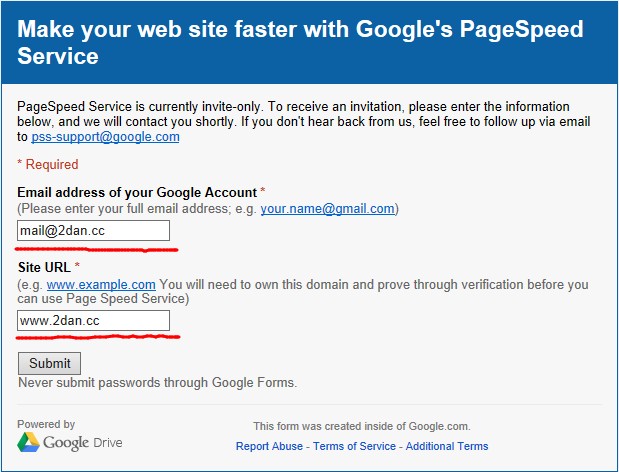Click the red underline beneath the email field

96,249
